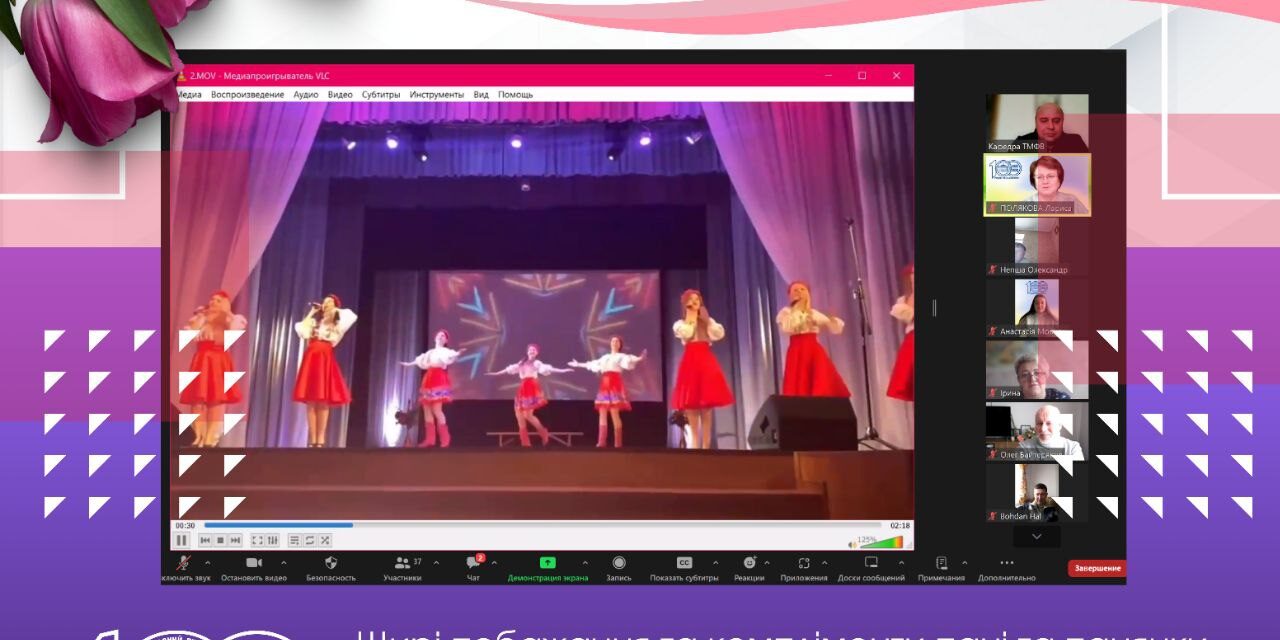Click the Zoom Record button
This screenshot has height=640, width=1280.
(619, 563)
